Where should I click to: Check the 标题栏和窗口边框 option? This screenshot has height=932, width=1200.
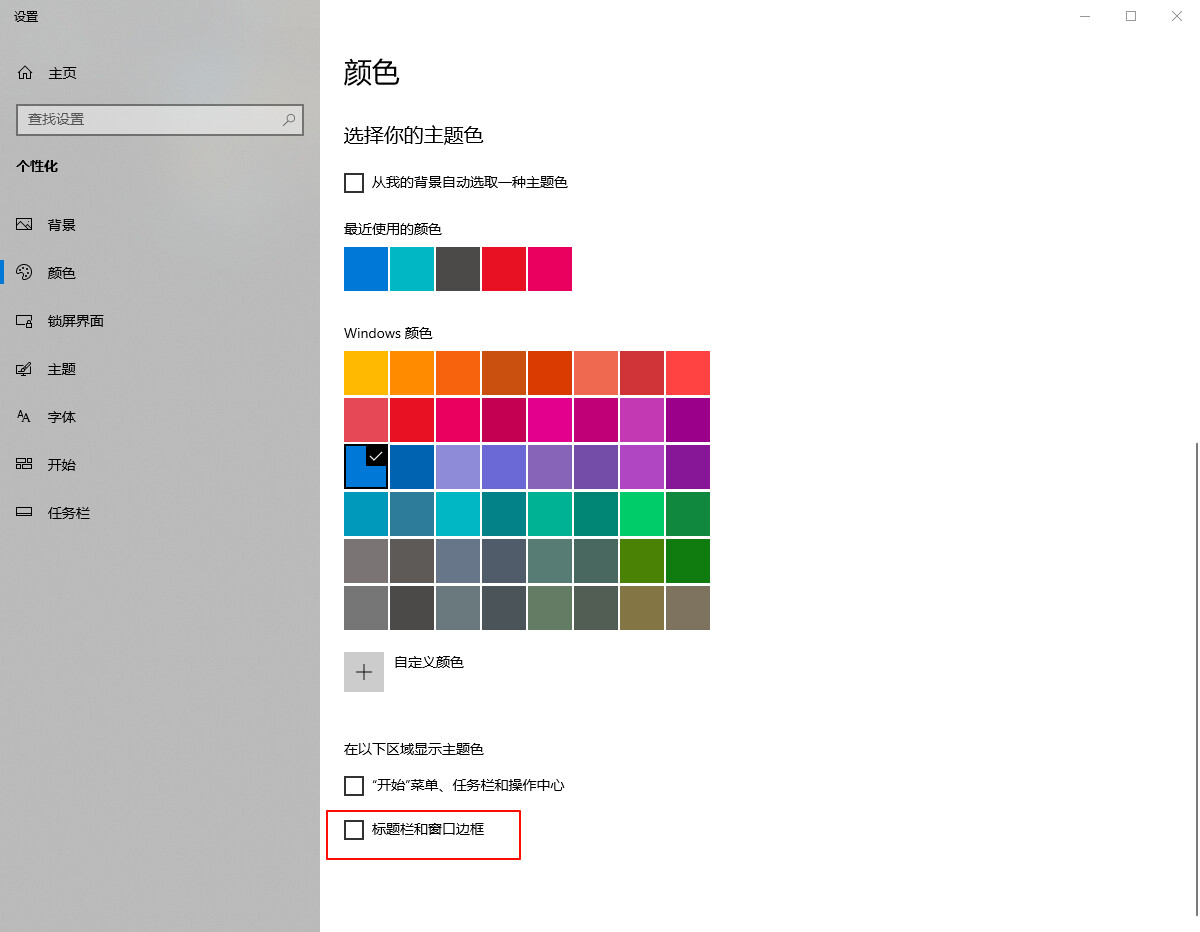tap(354, 830)
